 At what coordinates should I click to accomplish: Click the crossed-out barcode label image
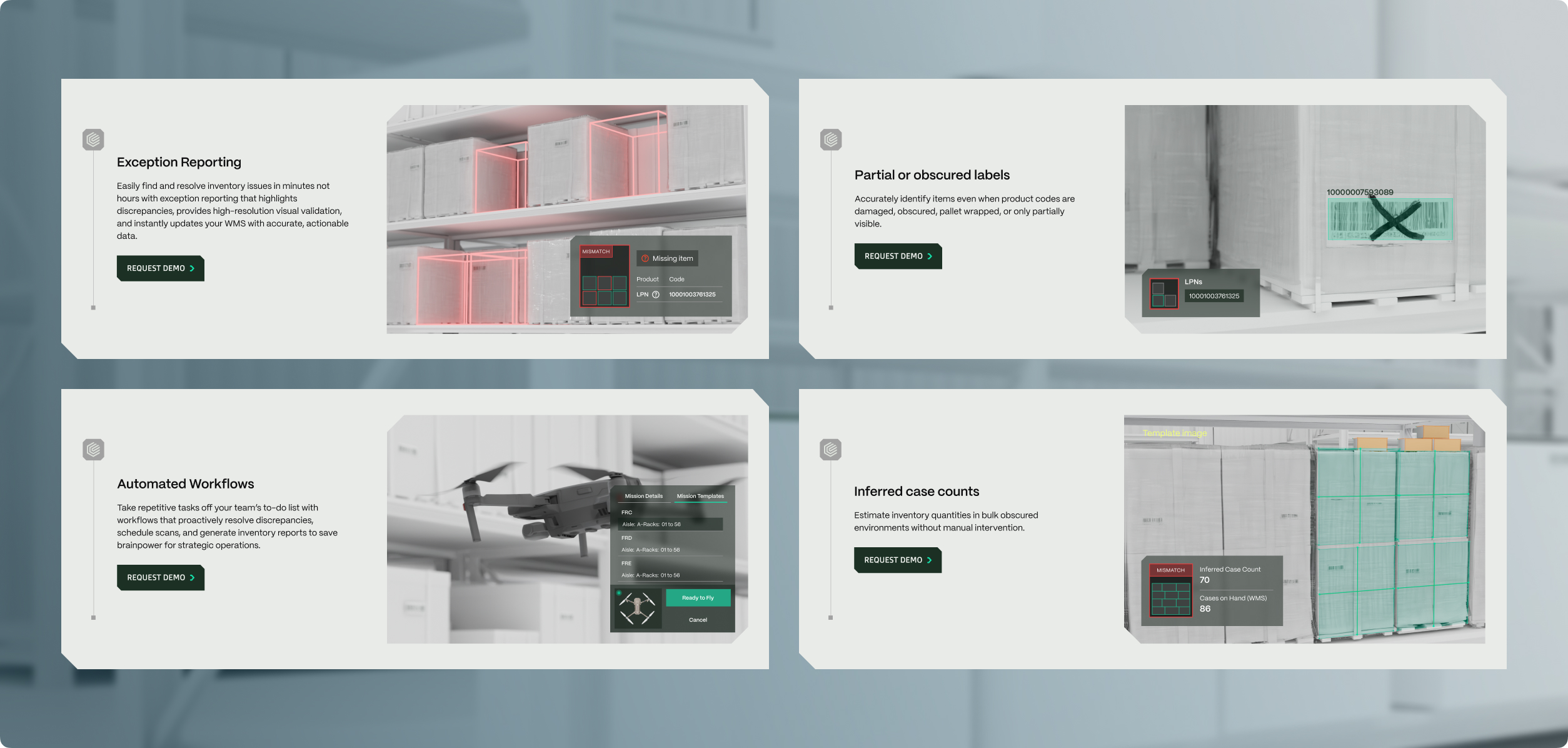[1389, 220]
